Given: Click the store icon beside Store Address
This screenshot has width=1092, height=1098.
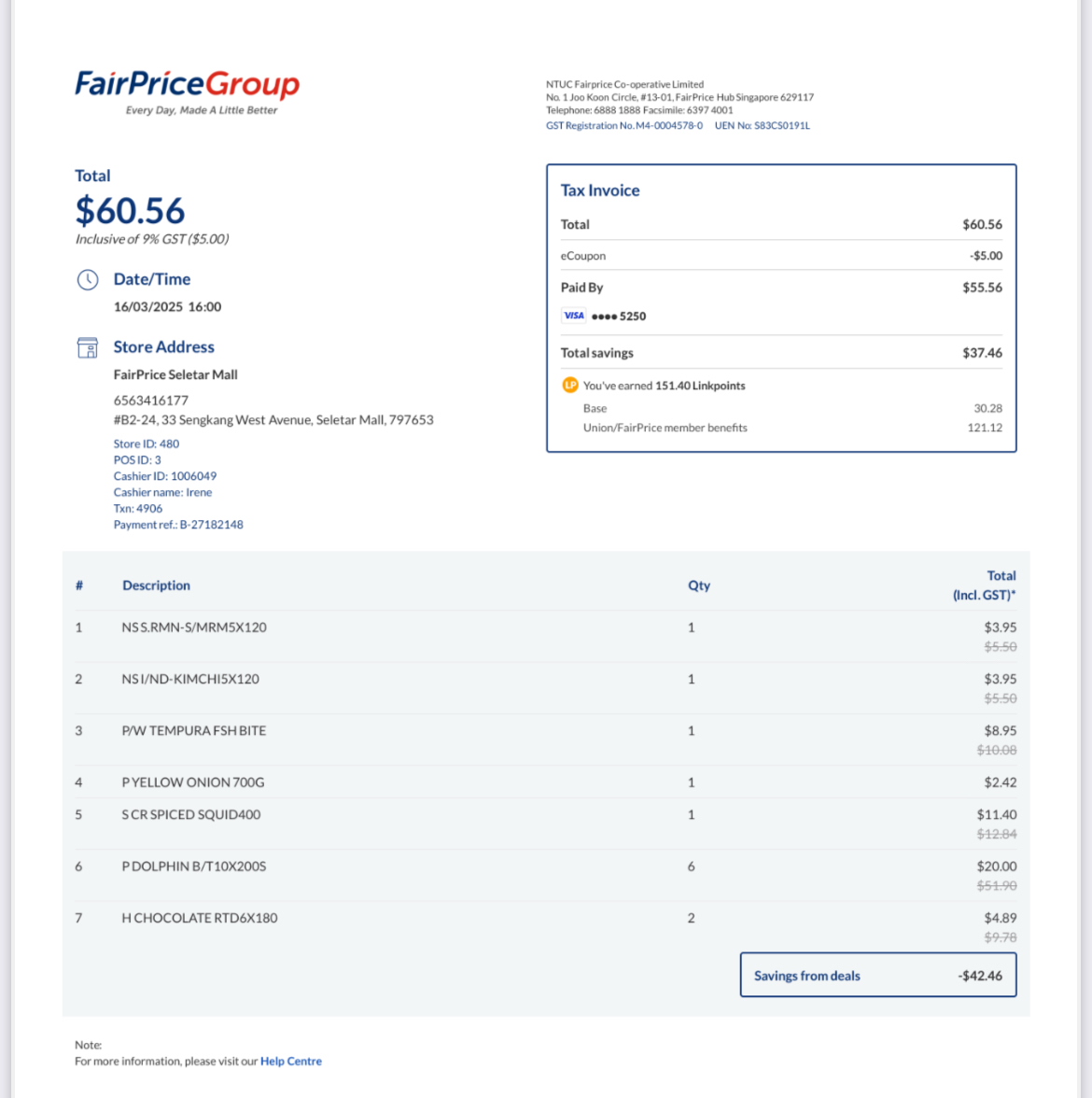Looking at the screenshot, I should pos(88,347).
